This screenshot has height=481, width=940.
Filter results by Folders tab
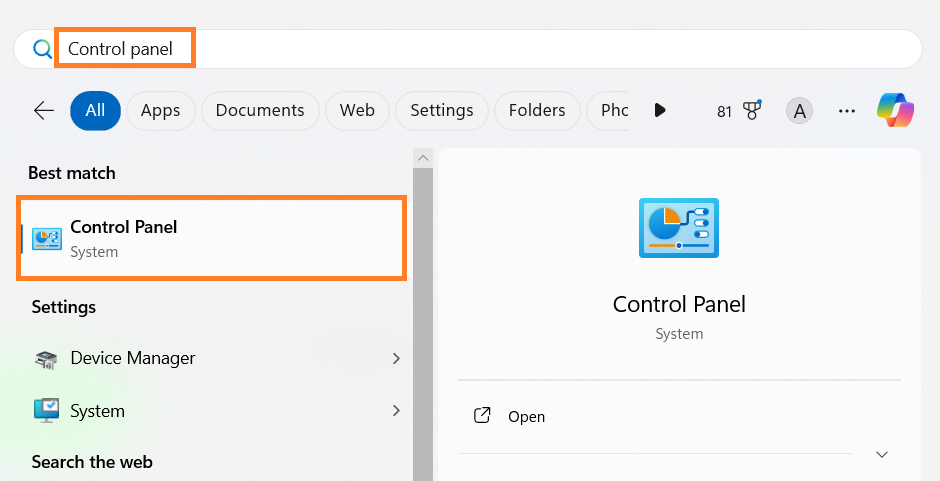coord(537,110)
